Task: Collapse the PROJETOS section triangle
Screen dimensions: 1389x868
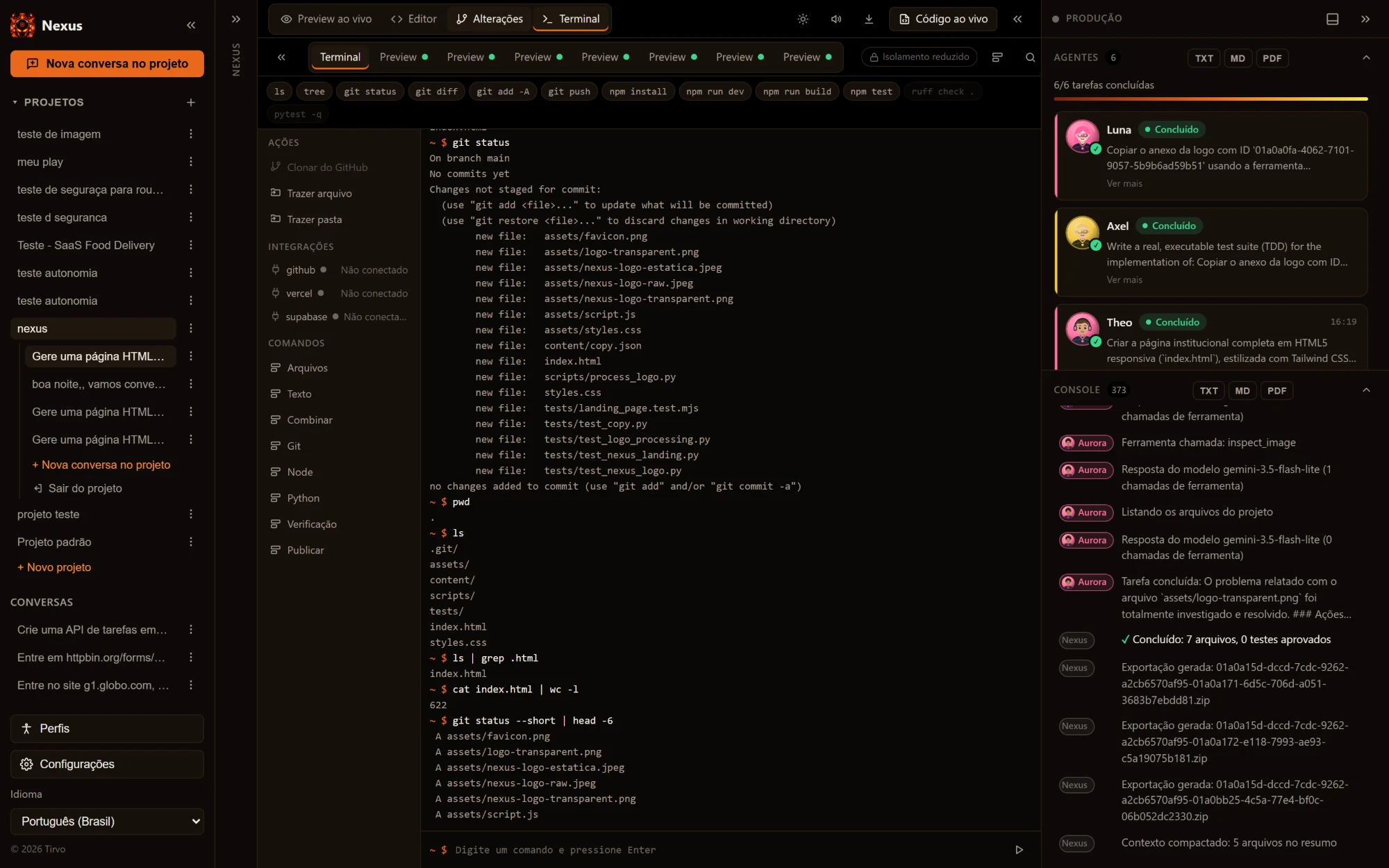Action: (x=15, y=102)
